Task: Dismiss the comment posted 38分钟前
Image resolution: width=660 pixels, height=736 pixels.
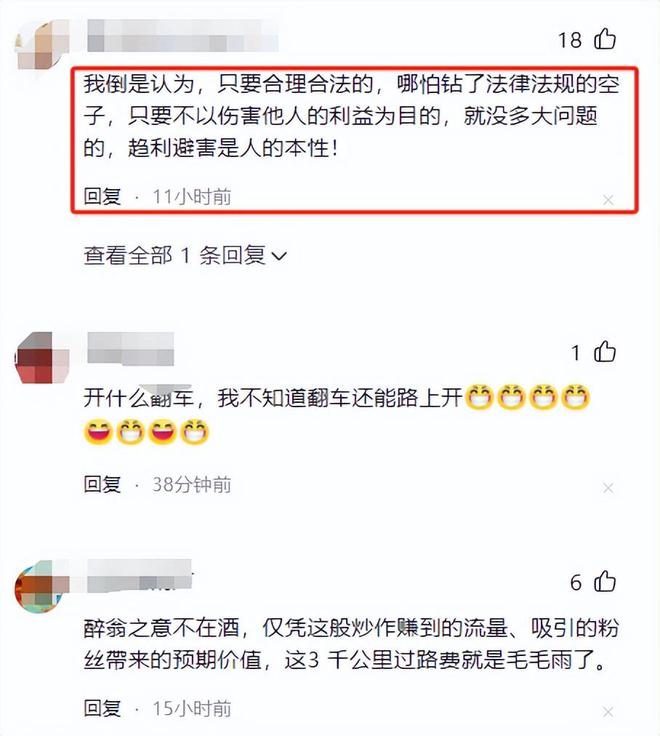Action: 608,488
